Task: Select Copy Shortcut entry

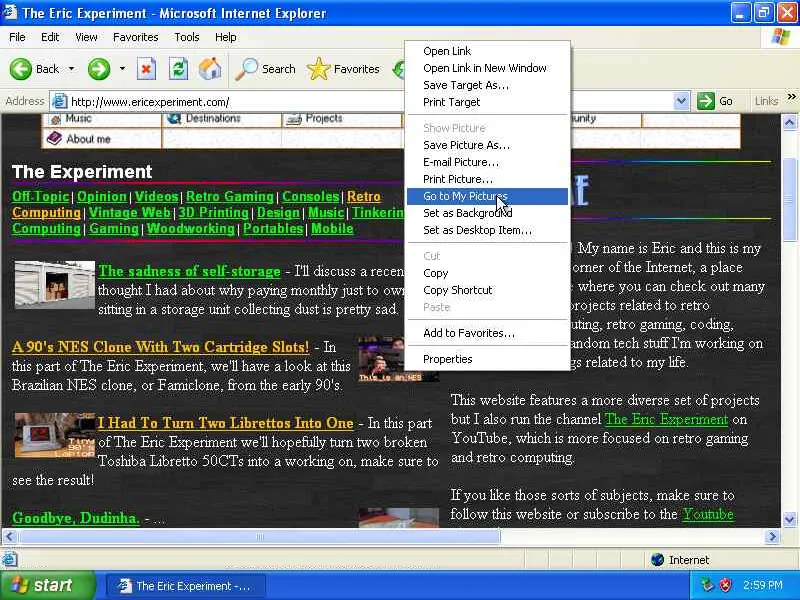Action: coord(487,290)
